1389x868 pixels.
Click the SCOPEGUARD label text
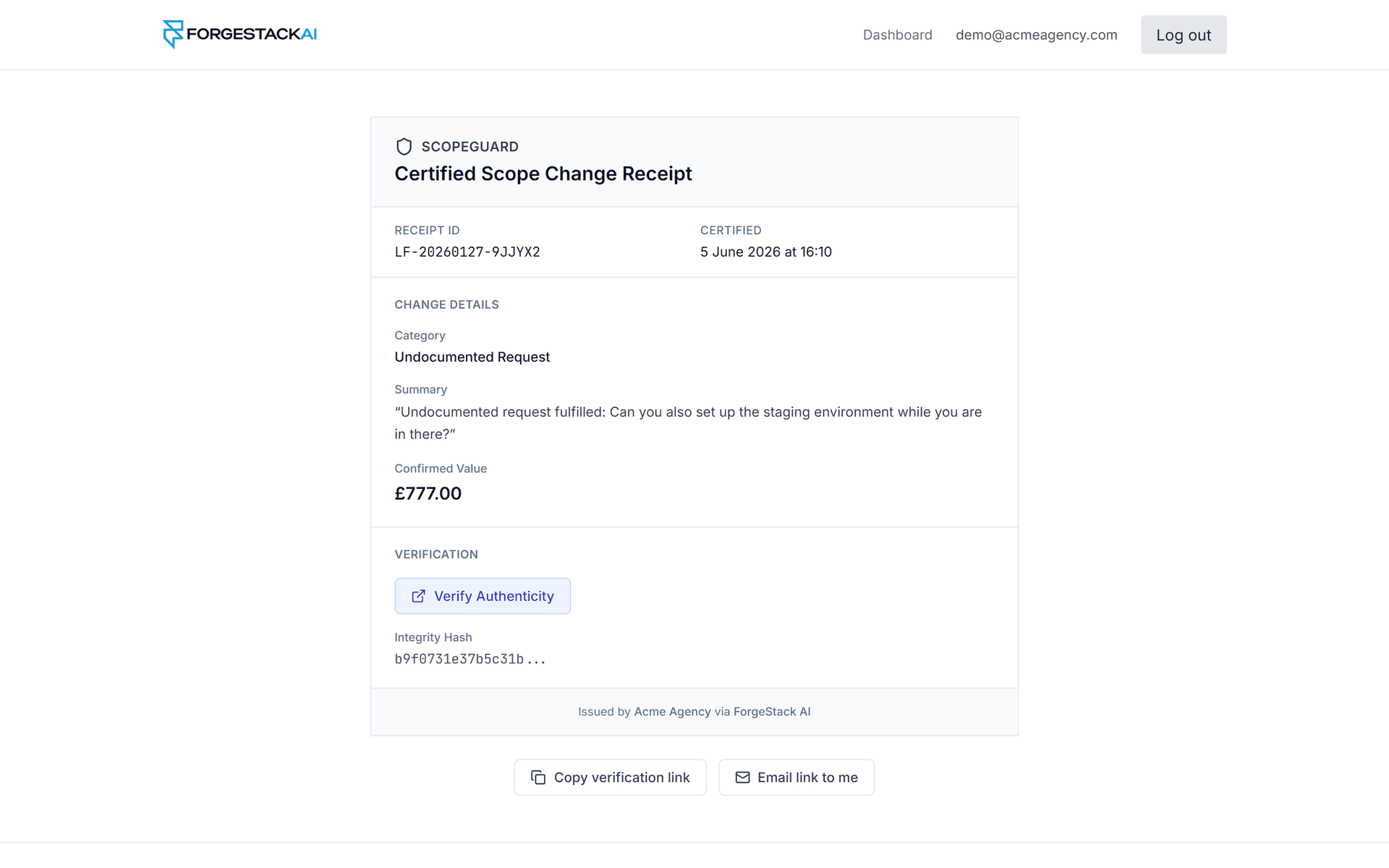(470, 147)
